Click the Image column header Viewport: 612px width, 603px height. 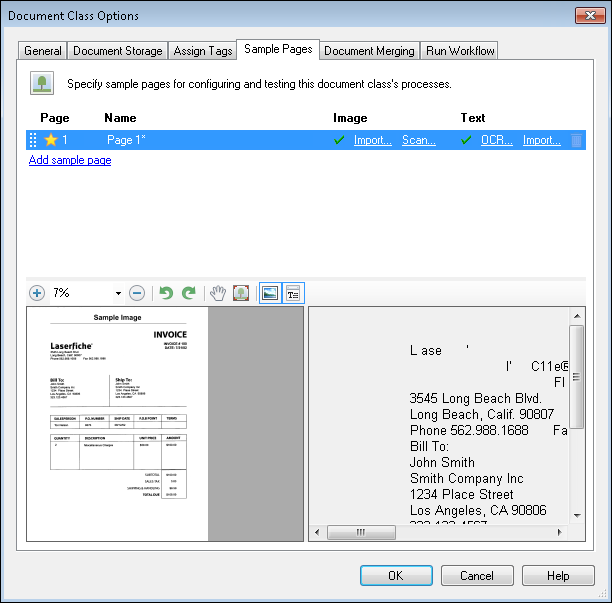[350, 118]
